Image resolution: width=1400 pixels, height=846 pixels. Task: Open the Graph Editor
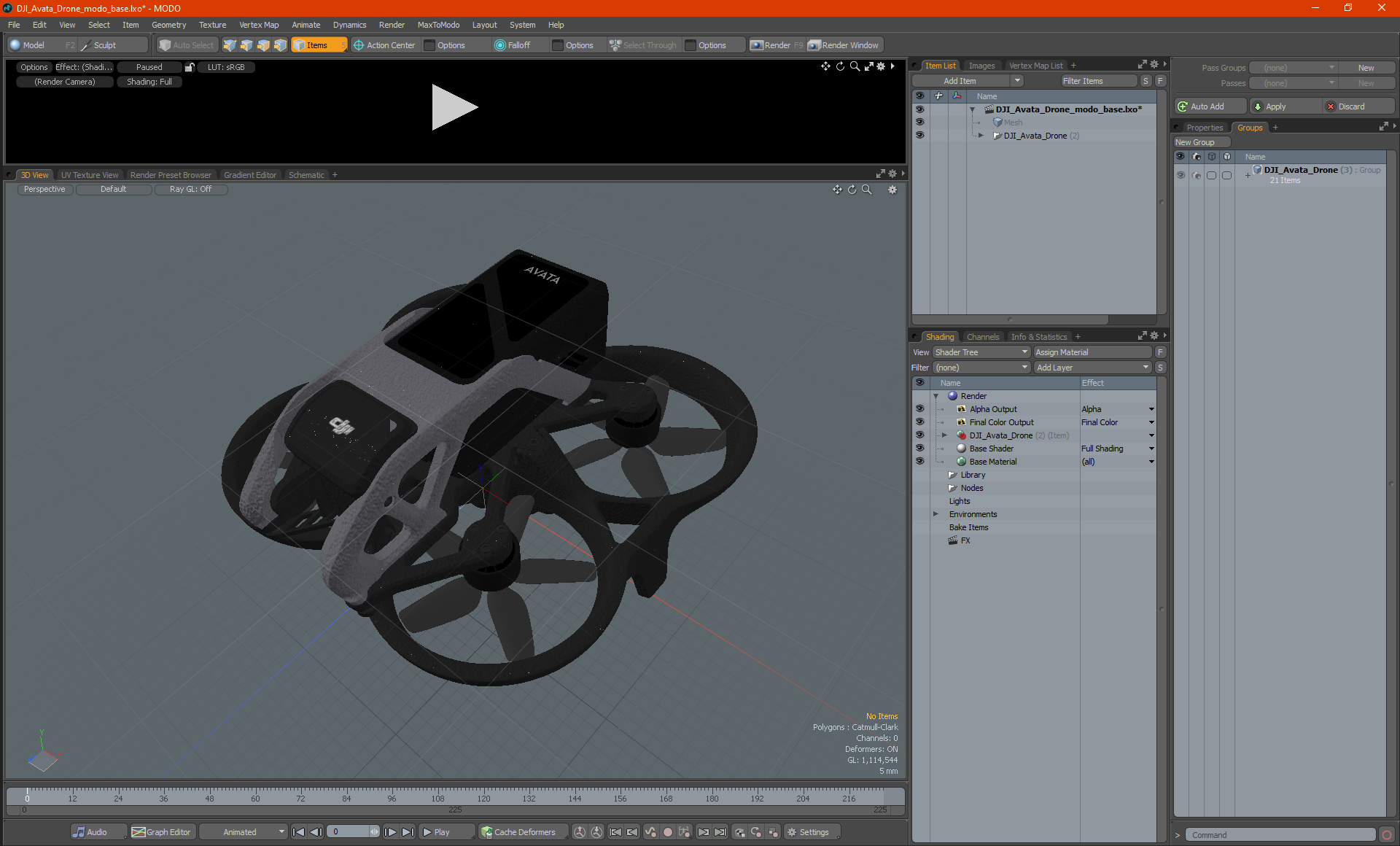pyautogui.click(x=162, y=832)
